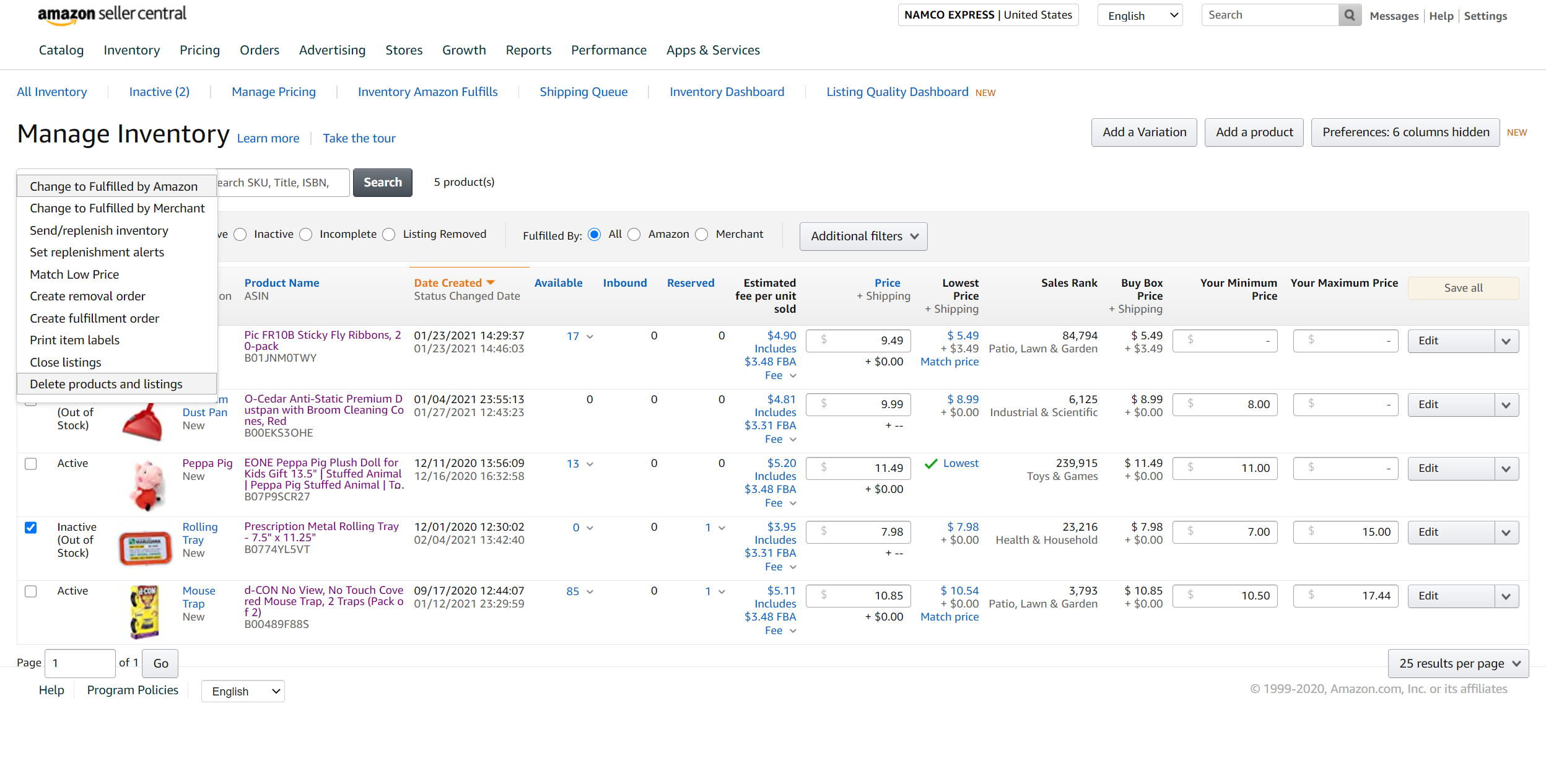This screenshot has width=1546, height=784.
Task: Click the Rolling Tray product image
Action: click(x=145, y=549)
